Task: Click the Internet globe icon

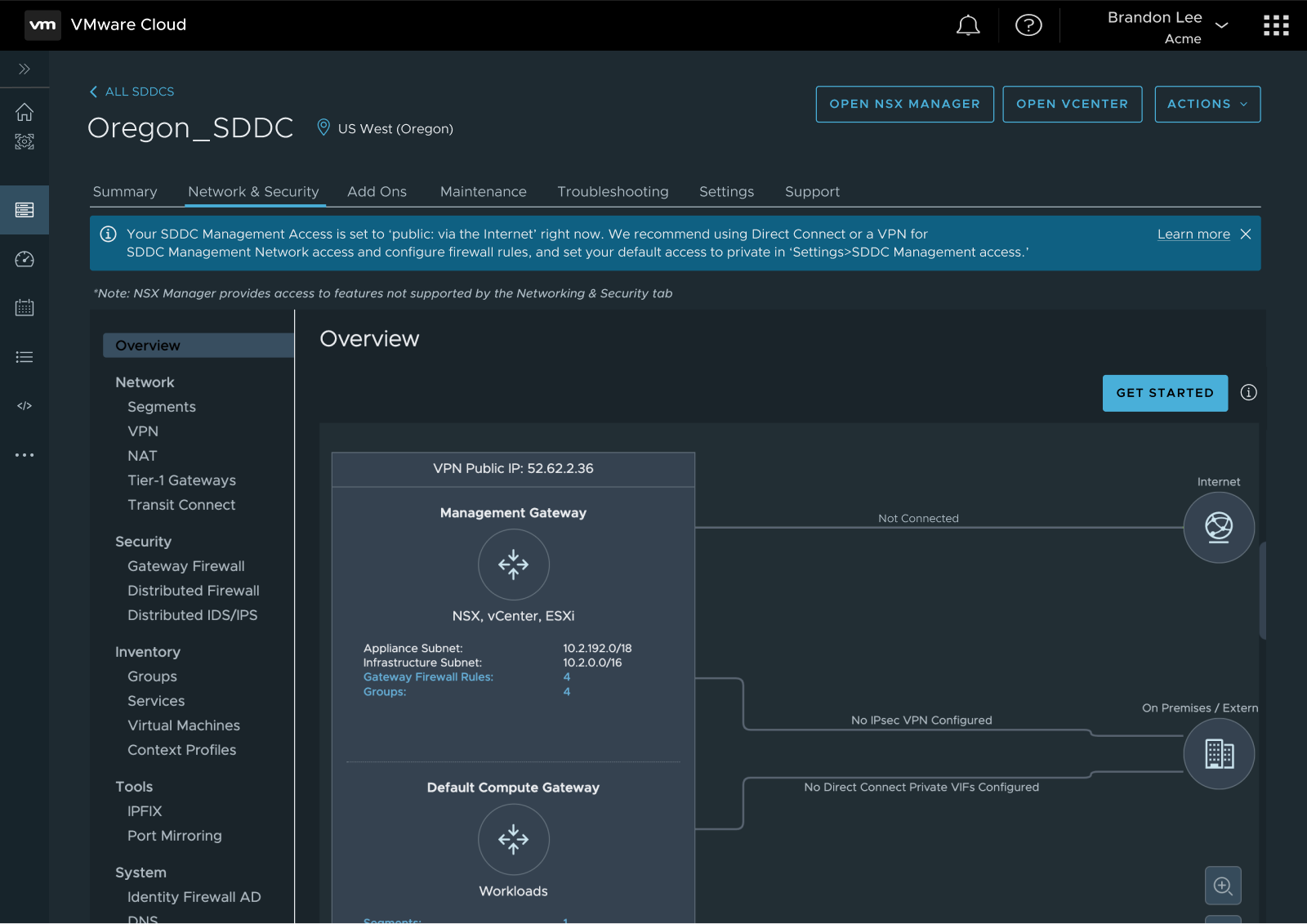Action: [x=1219, y=528]
